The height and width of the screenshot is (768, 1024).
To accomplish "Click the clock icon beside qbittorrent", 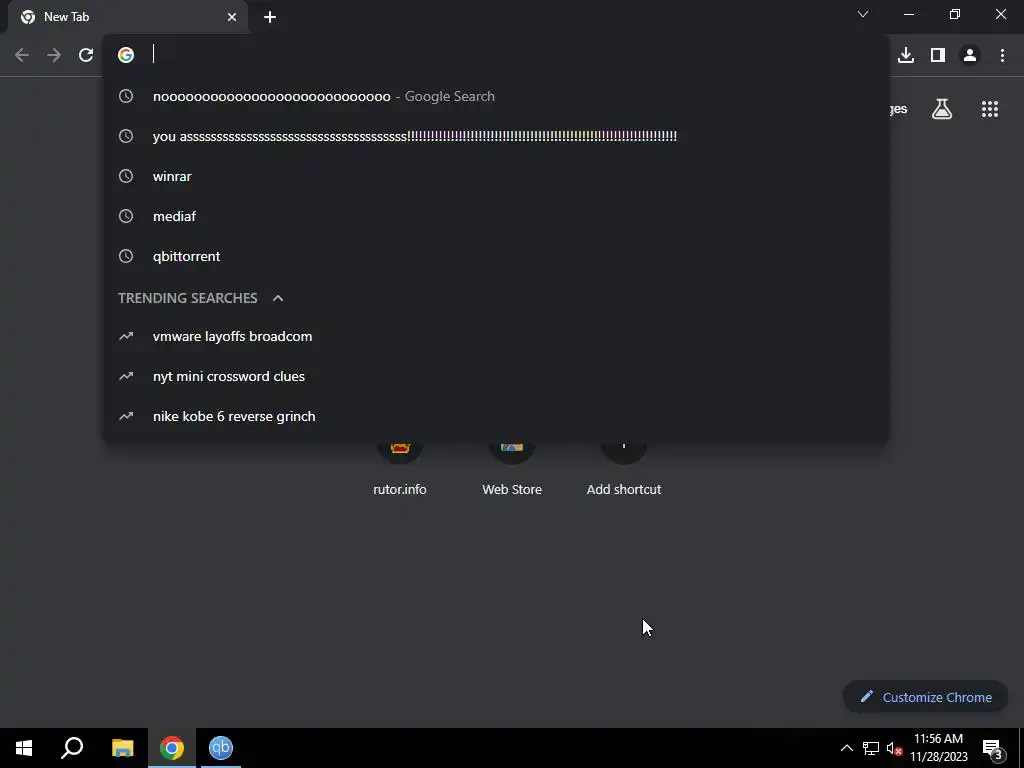I will click(x=126, y=256).
